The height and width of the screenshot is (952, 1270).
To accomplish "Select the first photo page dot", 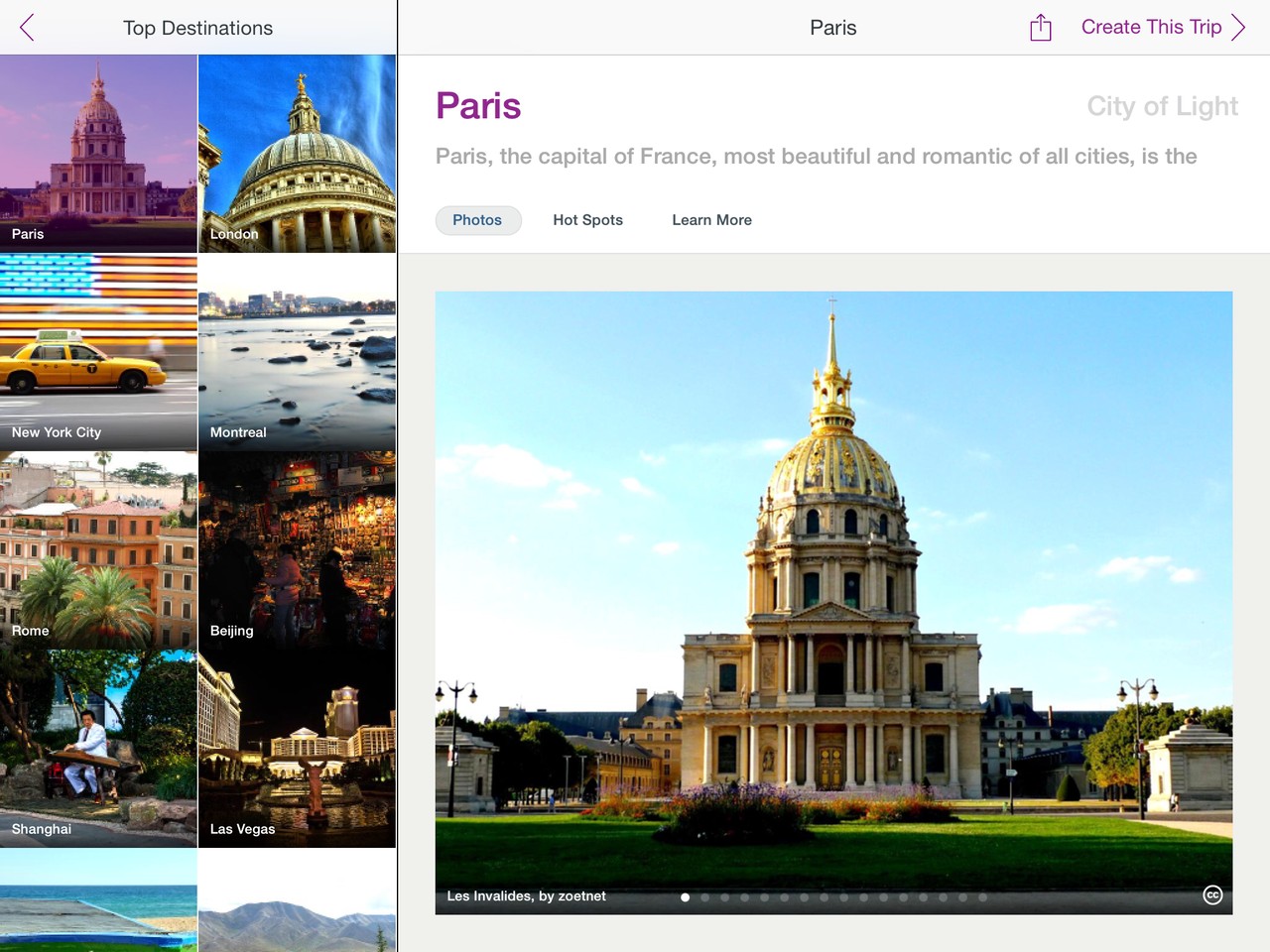I will (x=685, y=897).
